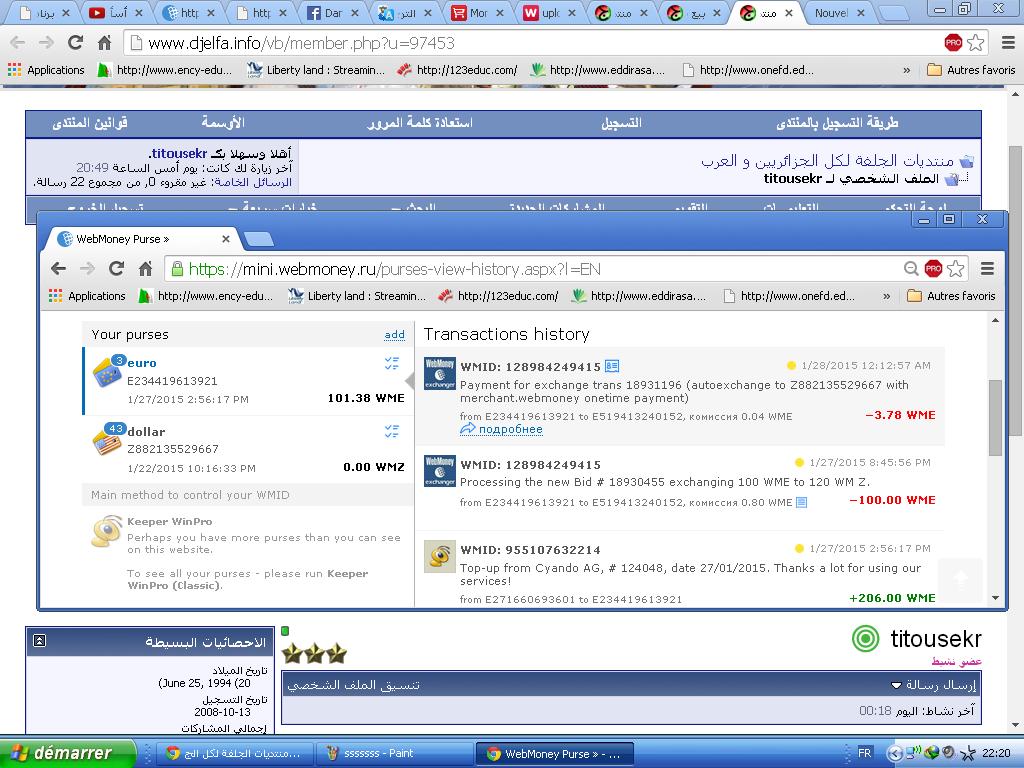Collapse the الاحصائيات البسيطة statistics panel
The height and width of the screenshot is (768, 1024).
point(39,641)
